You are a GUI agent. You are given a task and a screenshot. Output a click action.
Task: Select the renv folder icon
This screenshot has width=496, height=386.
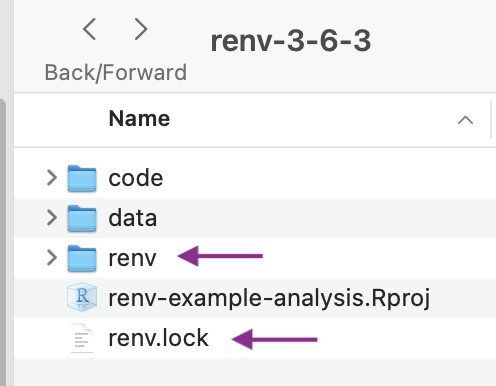(x=82, y=258)
